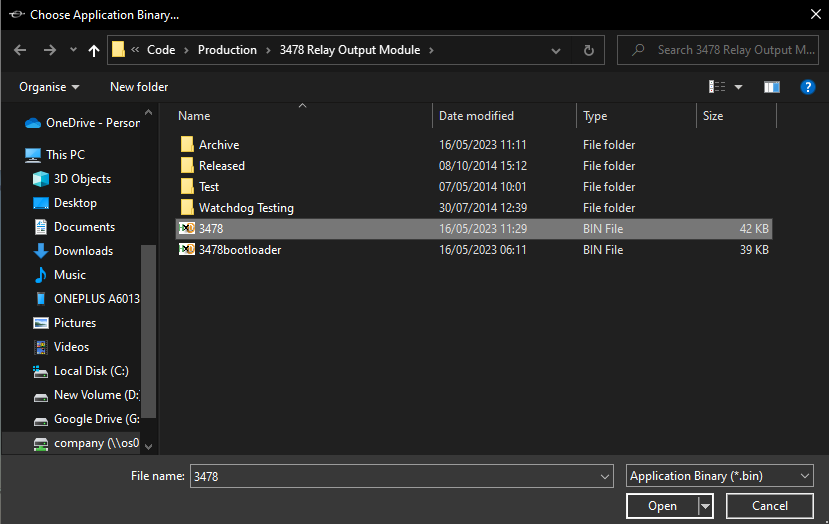Select the Archive folder icon

point(187,144)
